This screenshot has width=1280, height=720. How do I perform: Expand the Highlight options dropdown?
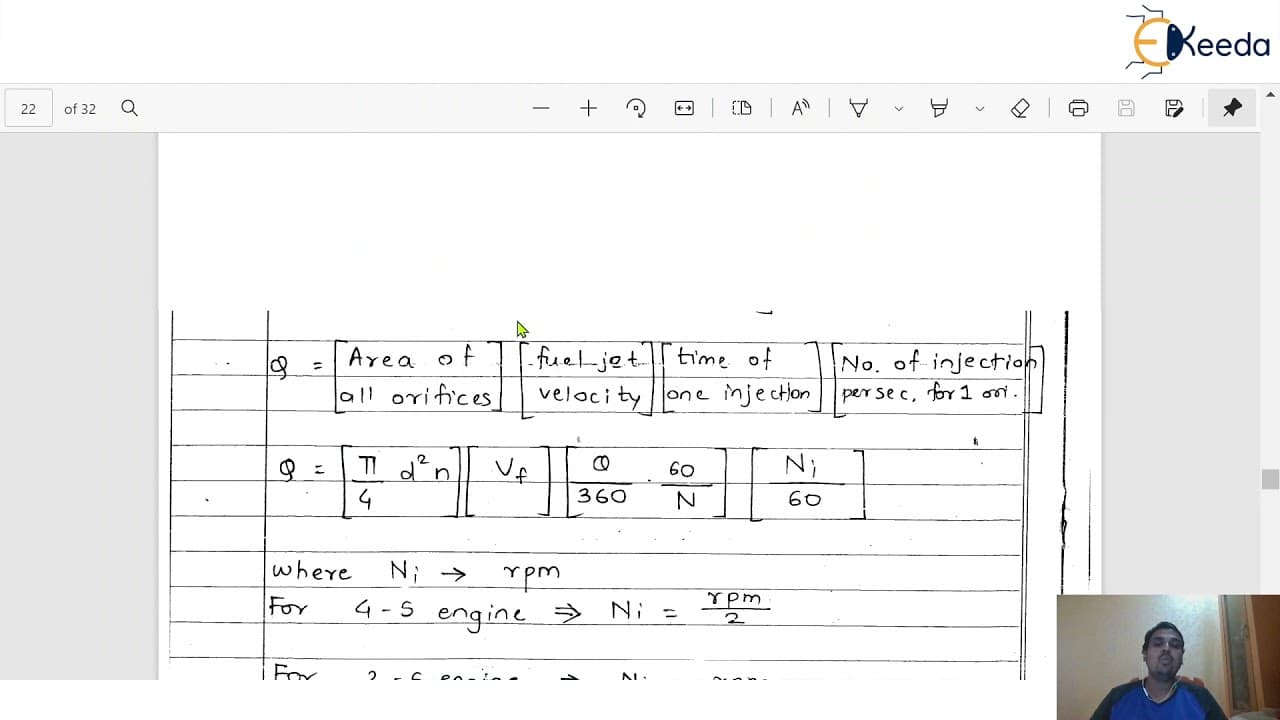pos(979,108)
